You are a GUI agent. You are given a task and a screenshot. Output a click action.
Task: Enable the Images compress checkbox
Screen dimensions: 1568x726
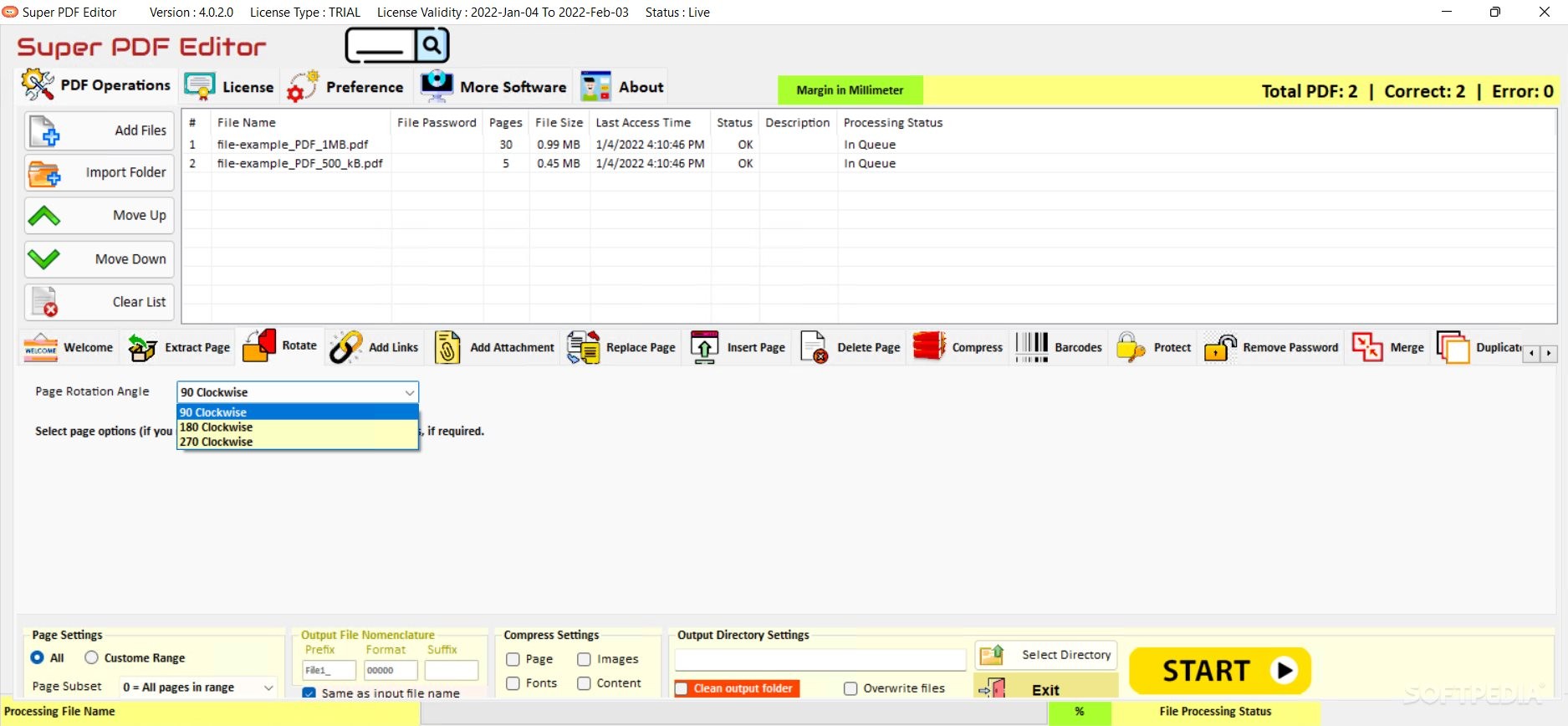(x=584, y=659)
